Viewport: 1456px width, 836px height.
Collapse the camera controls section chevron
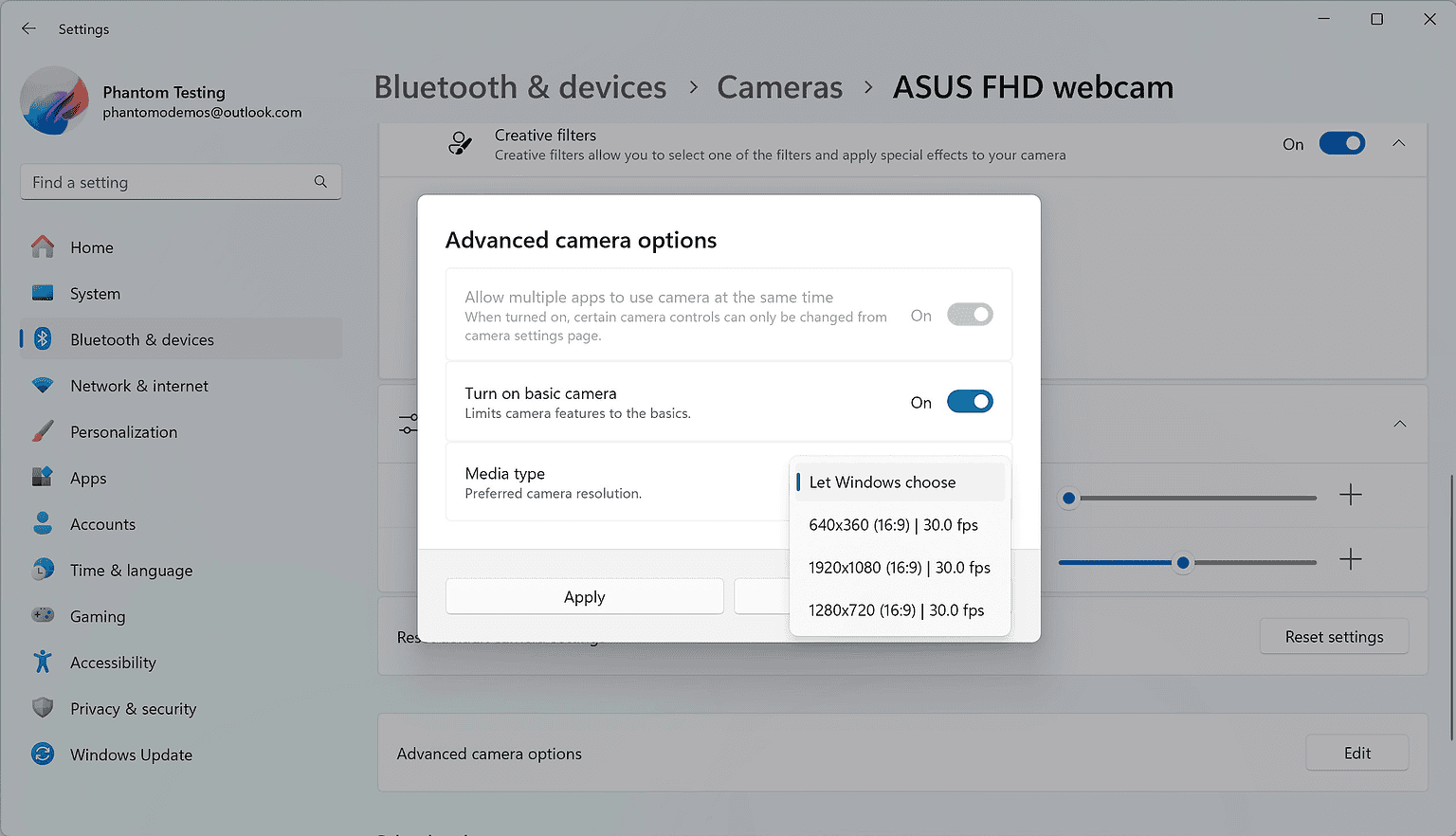click(1400, 424)
